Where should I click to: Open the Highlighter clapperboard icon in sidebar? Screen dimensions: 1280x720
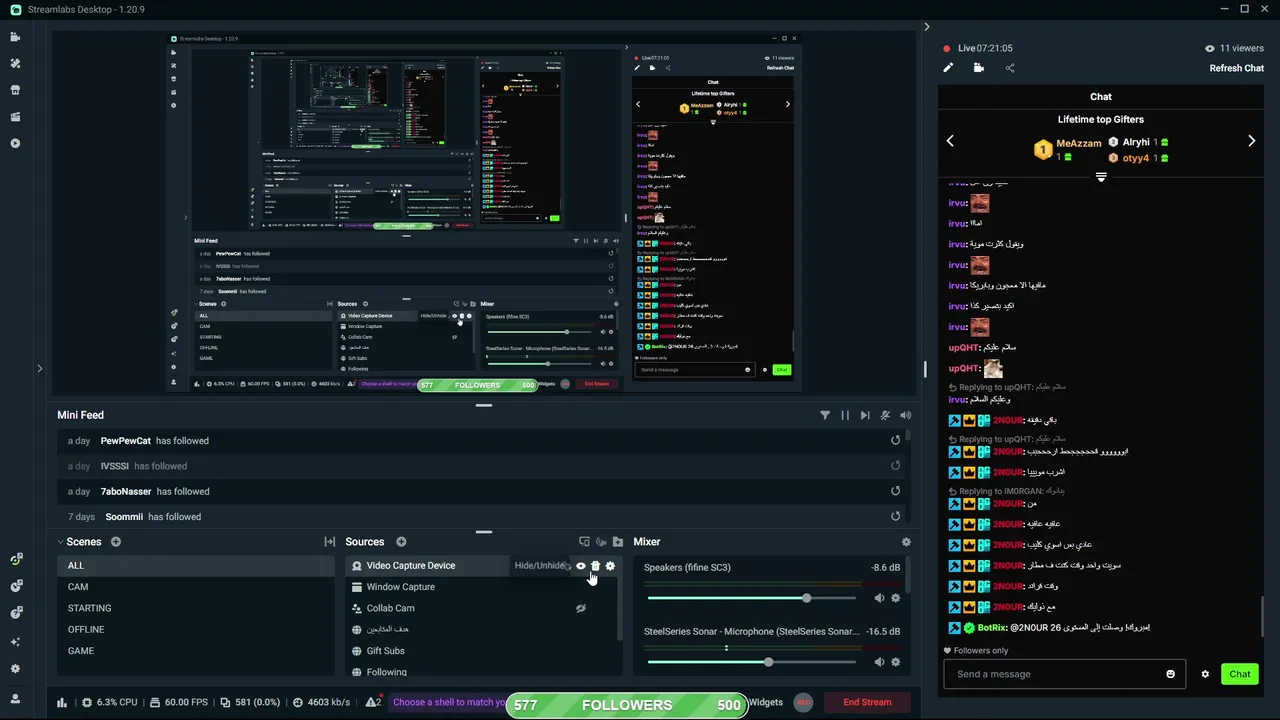point(15,117)
